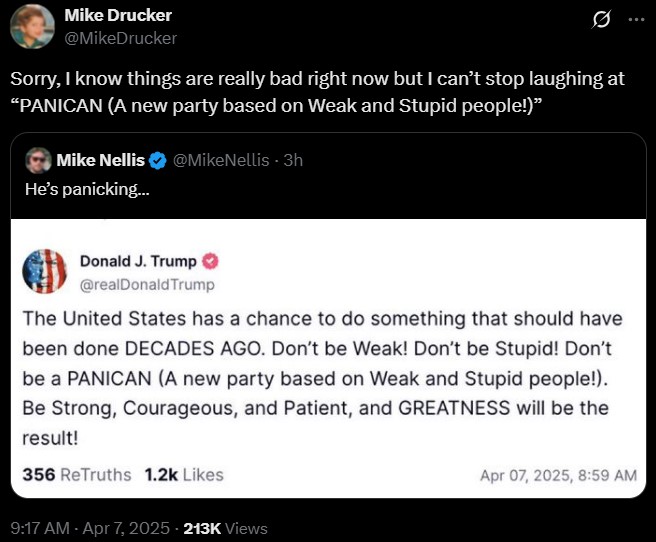Click Mike Nellis's small profile avatar
The height and width of the screenshot is (542, 656).
[x=38, y=160]
